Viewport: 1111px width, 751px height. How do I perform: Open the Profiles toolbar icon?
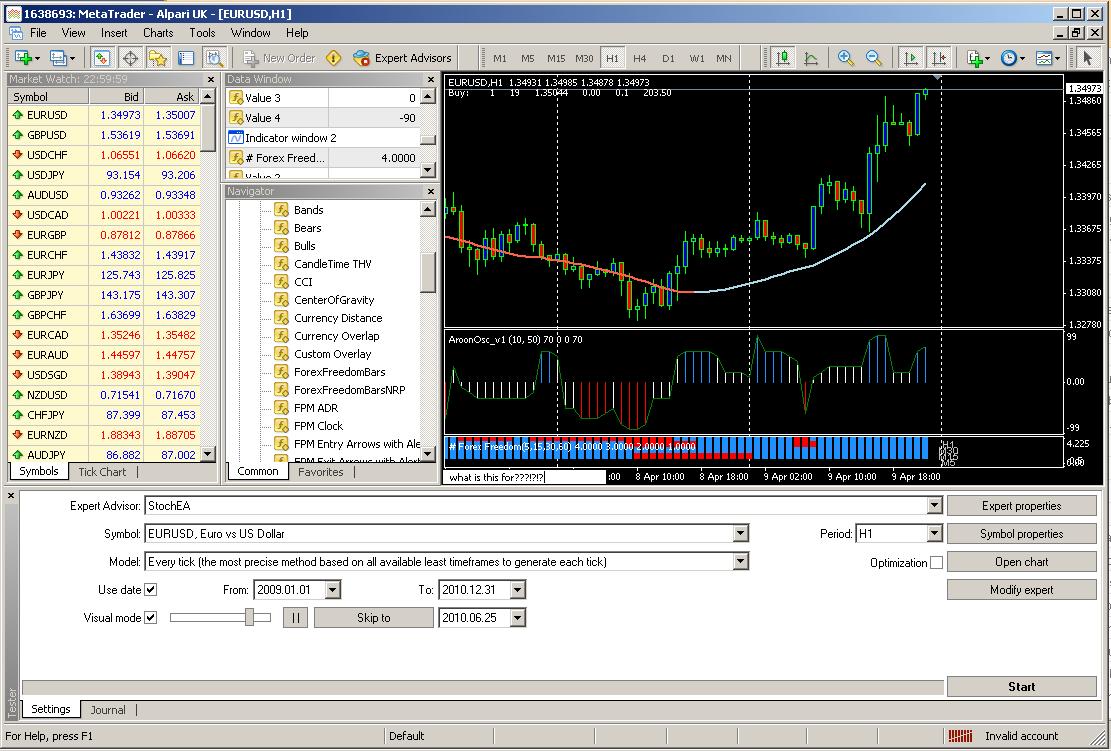tap(61, 58)
